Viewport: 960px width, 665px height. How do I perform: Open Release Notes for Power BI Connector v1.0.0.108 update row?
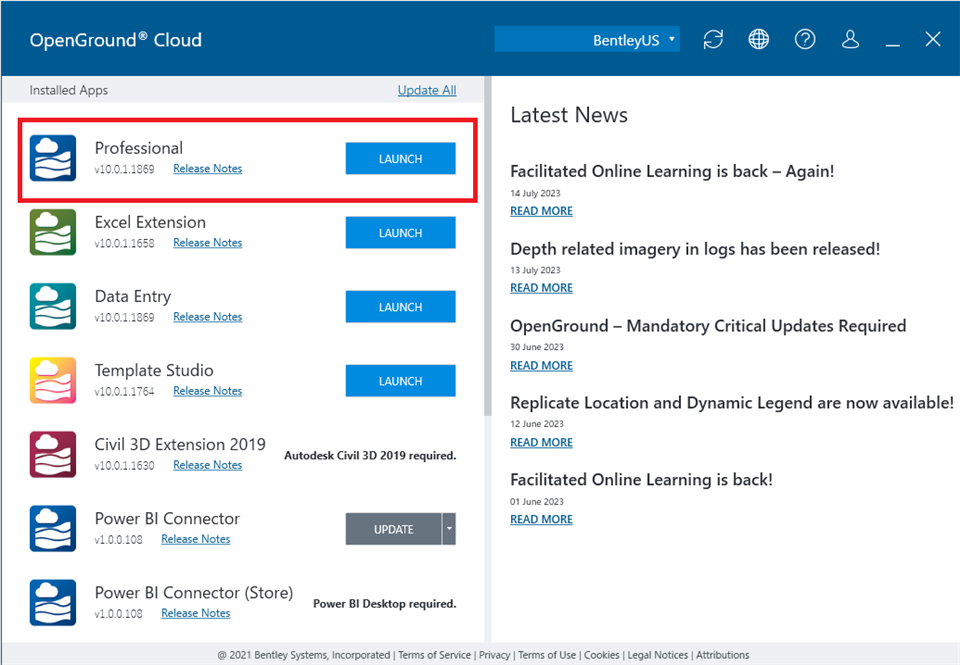[x=196, y=539]
